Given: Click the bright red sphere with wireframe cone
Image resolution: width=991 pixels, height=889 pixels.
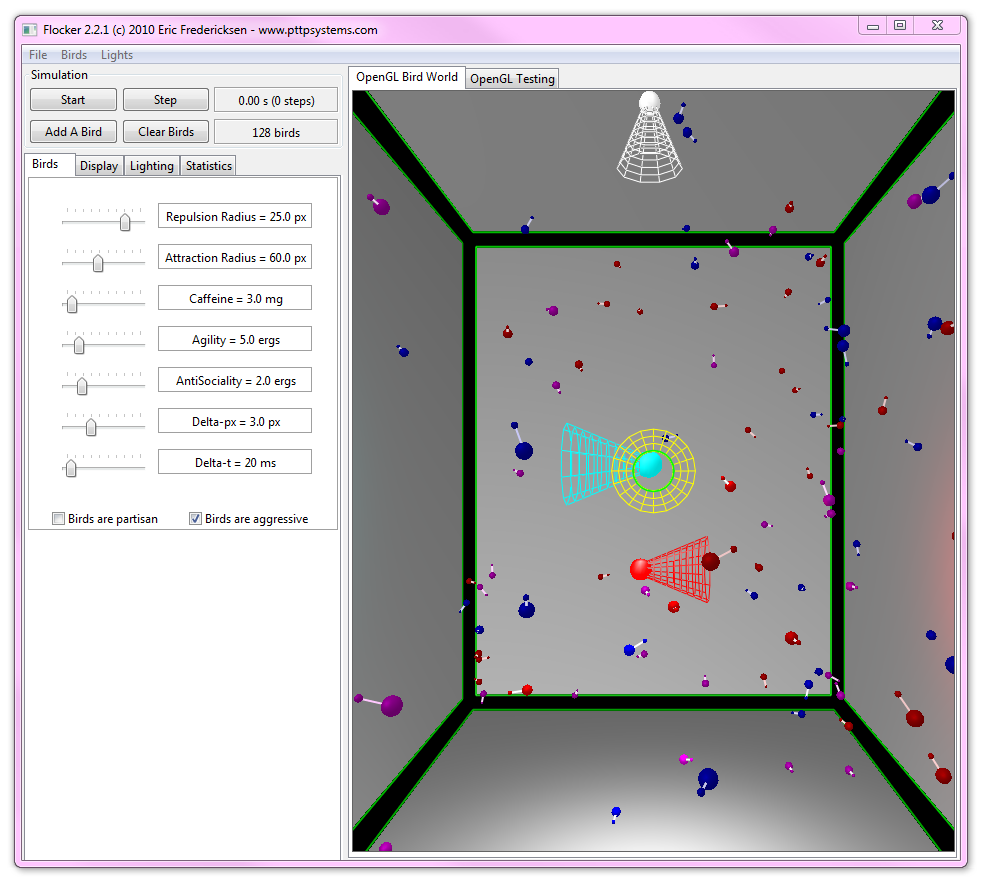Looking at the screenshot, I should point(640,569).
